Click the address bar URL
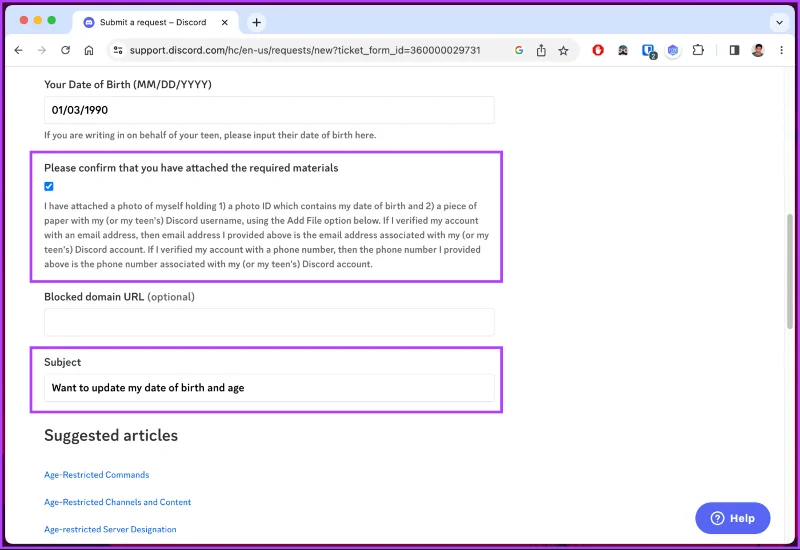800x550 pixels. [305, 50]
